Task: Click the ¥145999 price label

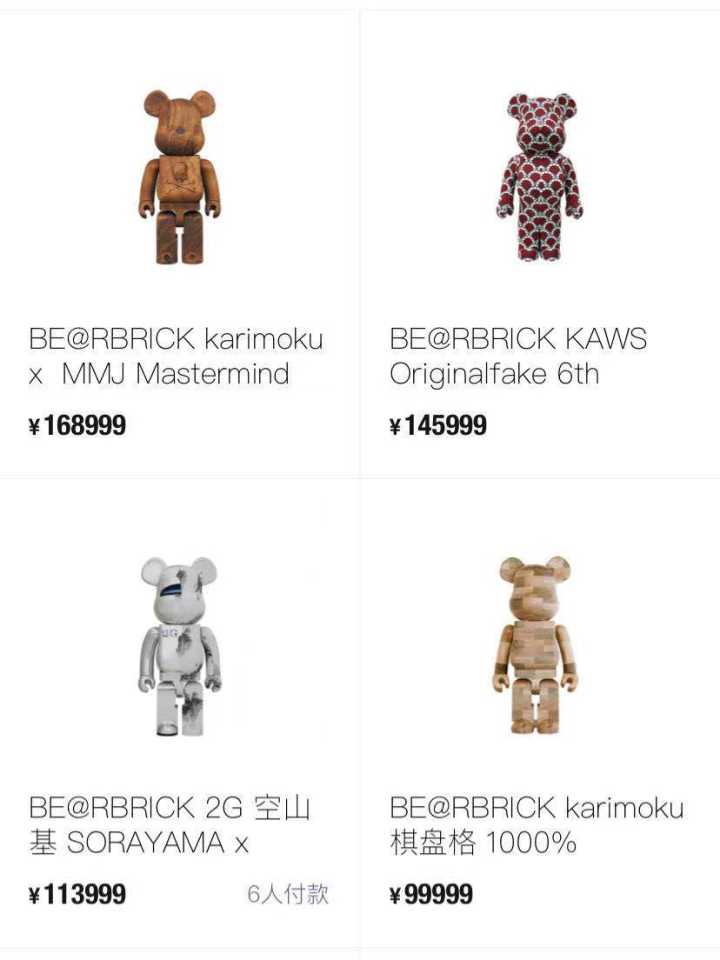Action: point(438,425)
